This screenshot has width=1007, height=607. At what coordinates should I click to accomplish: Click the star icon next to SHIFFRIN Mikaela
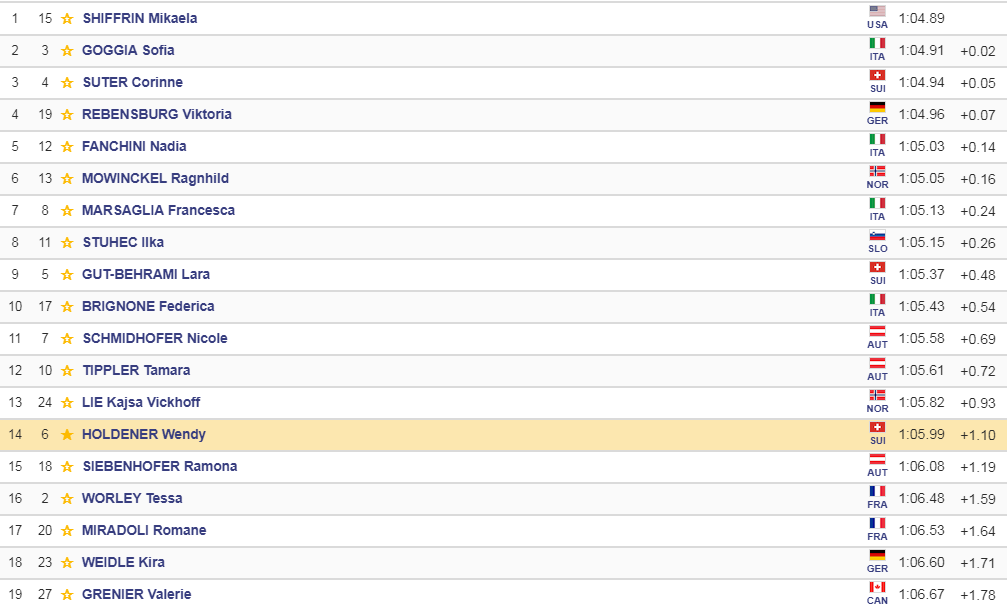(x=67, y=18)
